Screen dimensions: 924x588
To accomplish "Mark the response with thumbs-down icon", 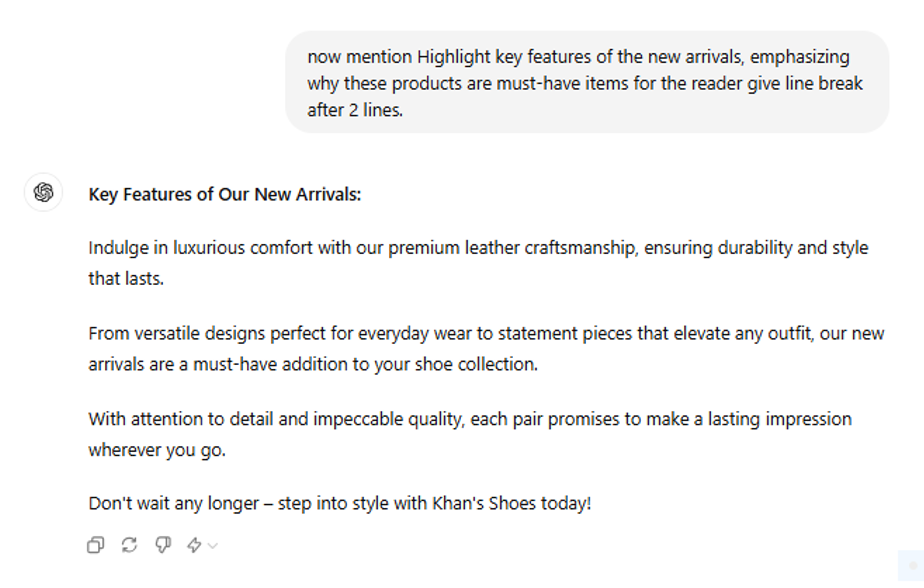I will (163, 545).
